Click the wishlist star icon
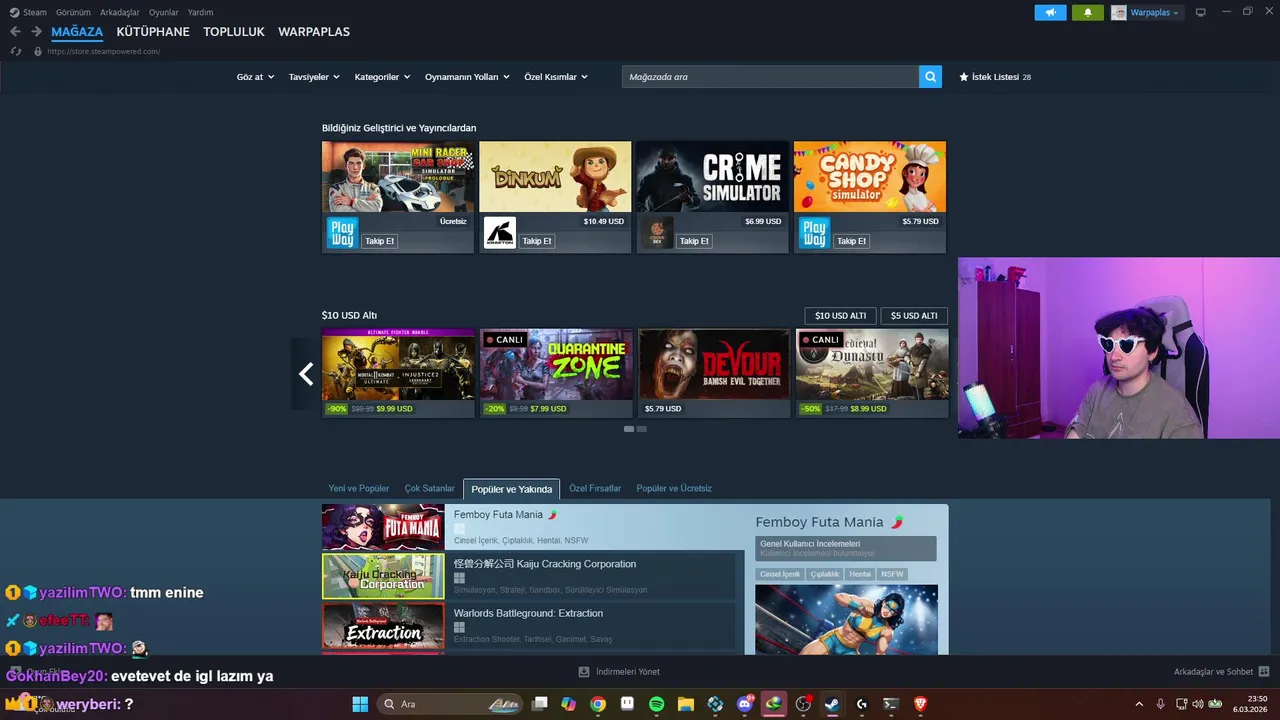Image resolution: width=1280 pixels, height=720 pixels. pos(964,77)
